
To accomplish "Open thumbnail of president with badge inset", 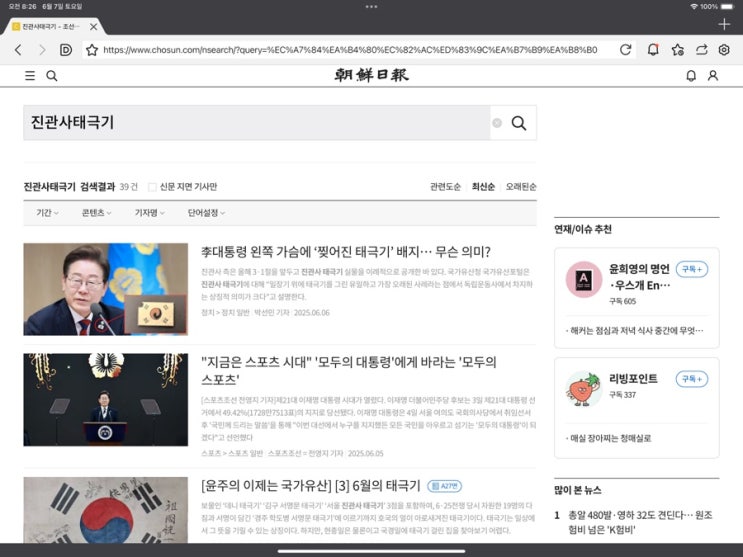I will (106, 289).
